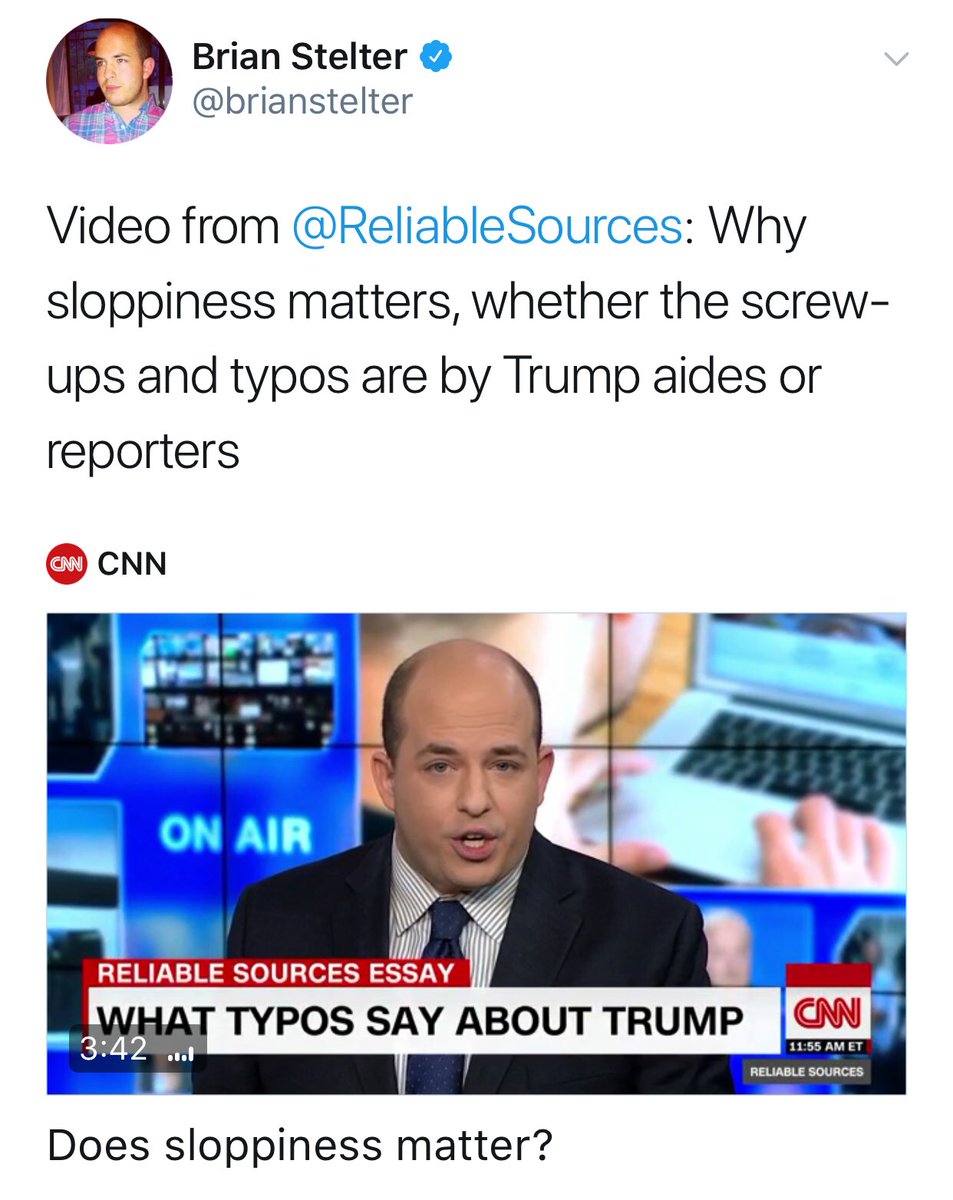Screen dimensions: 953x1200
Task: Open the @brianstelter handle
Action: [302, 102]
